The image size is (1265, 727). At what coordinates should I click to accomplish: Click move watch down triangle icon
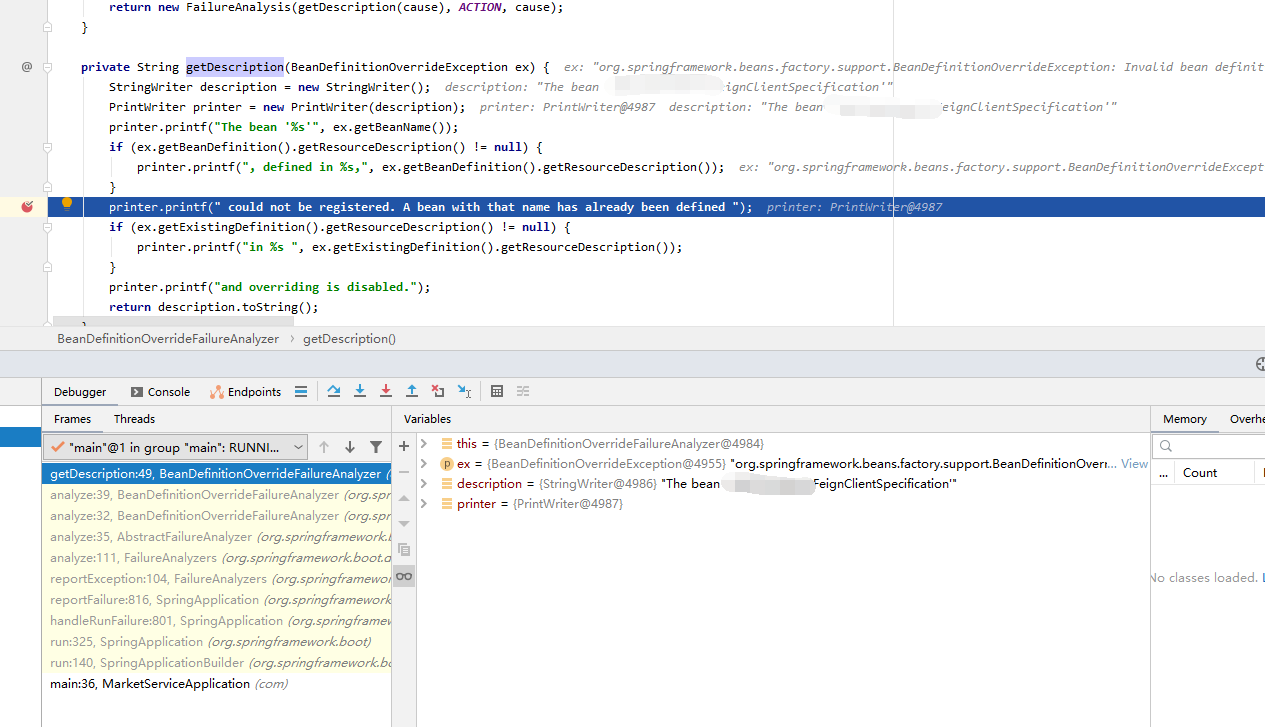tap(404, 524)
